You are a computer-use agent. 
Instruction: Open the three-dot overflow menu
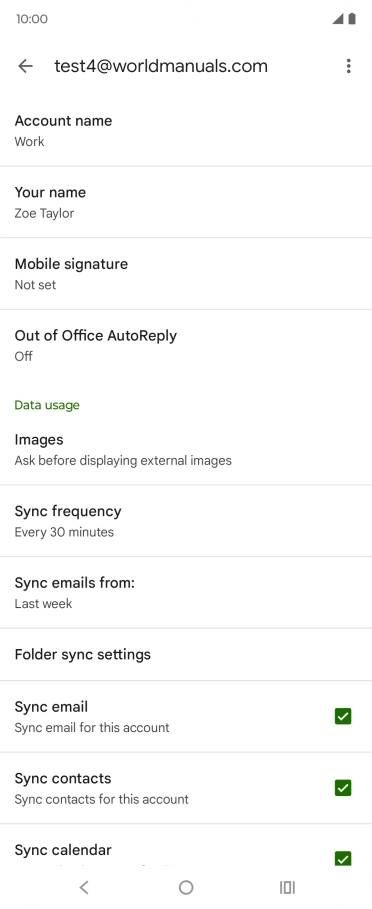pos(348,66)
